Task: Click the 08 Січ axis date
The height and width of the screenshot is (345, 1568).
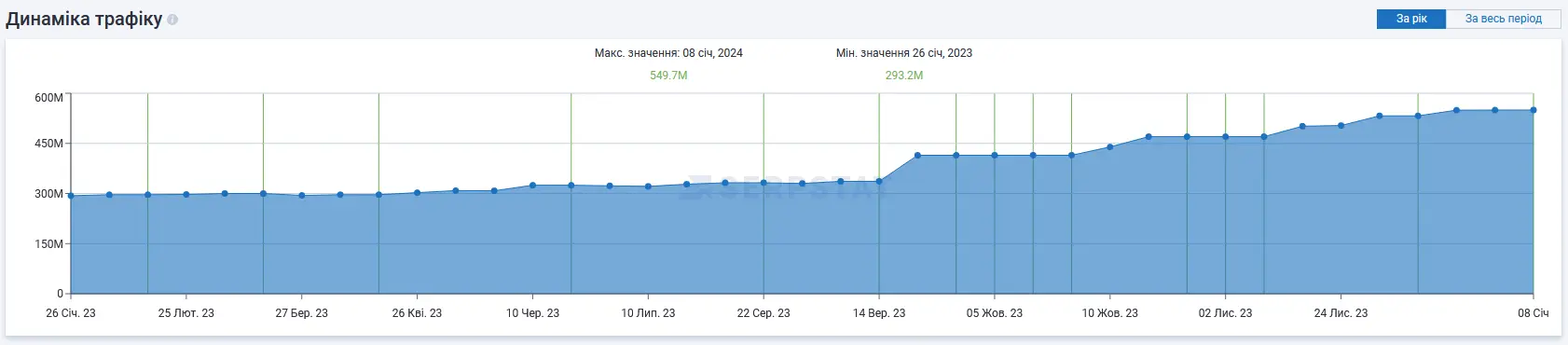Action: click(1533, 313)
